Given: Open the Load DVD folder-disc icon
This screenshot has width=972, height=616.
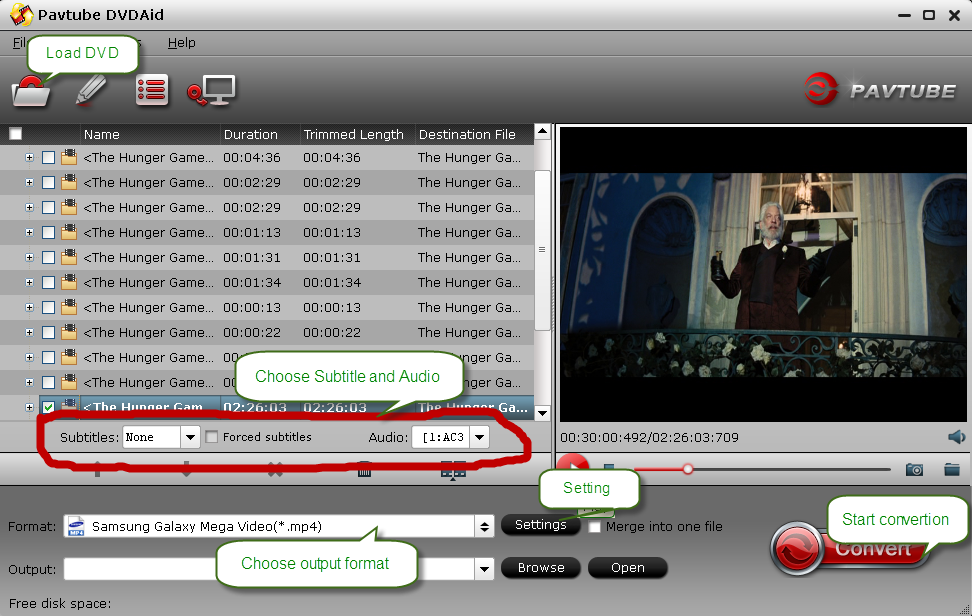Looking at the screenshot, I should [31, 91].
